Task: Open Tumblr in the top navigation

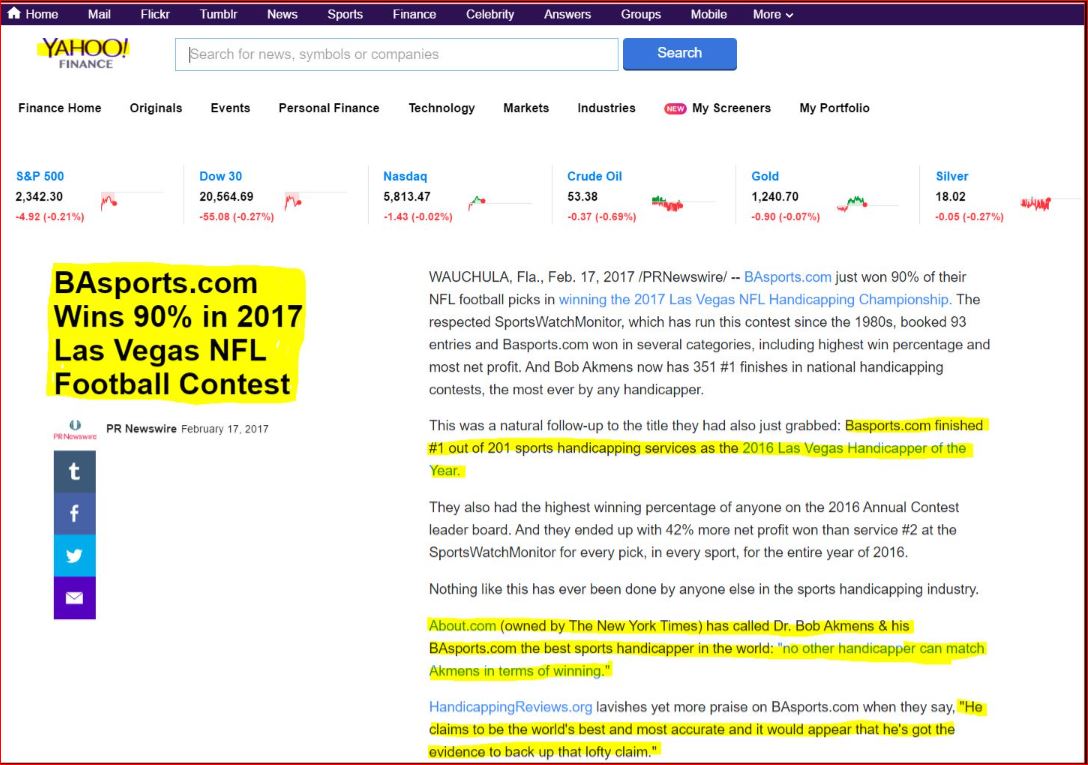Action: pyautogui.click(x=219, y=14)
